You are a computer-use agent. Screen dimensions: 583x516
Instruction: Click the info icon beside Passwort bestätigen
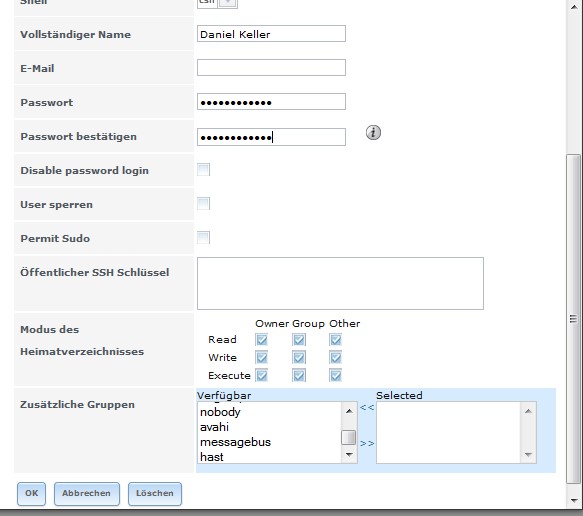(373, 133)
